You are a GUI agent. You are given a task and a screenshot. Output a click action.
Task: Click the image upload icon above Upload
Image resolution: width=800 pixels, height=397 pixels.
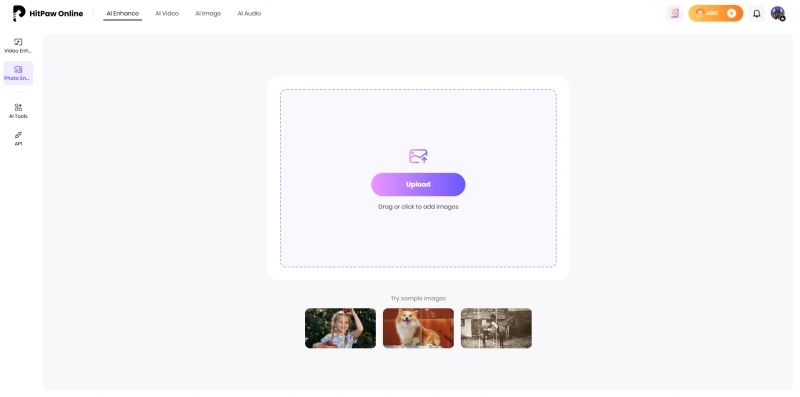pos(418,156)
